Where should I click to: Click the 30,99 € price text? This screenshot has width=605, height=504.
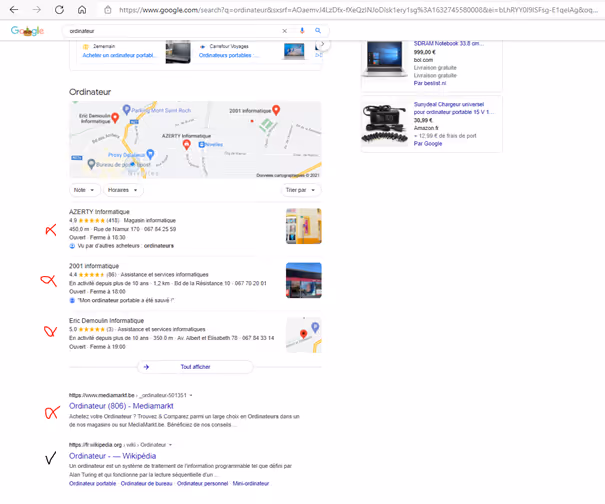(423, 120)
